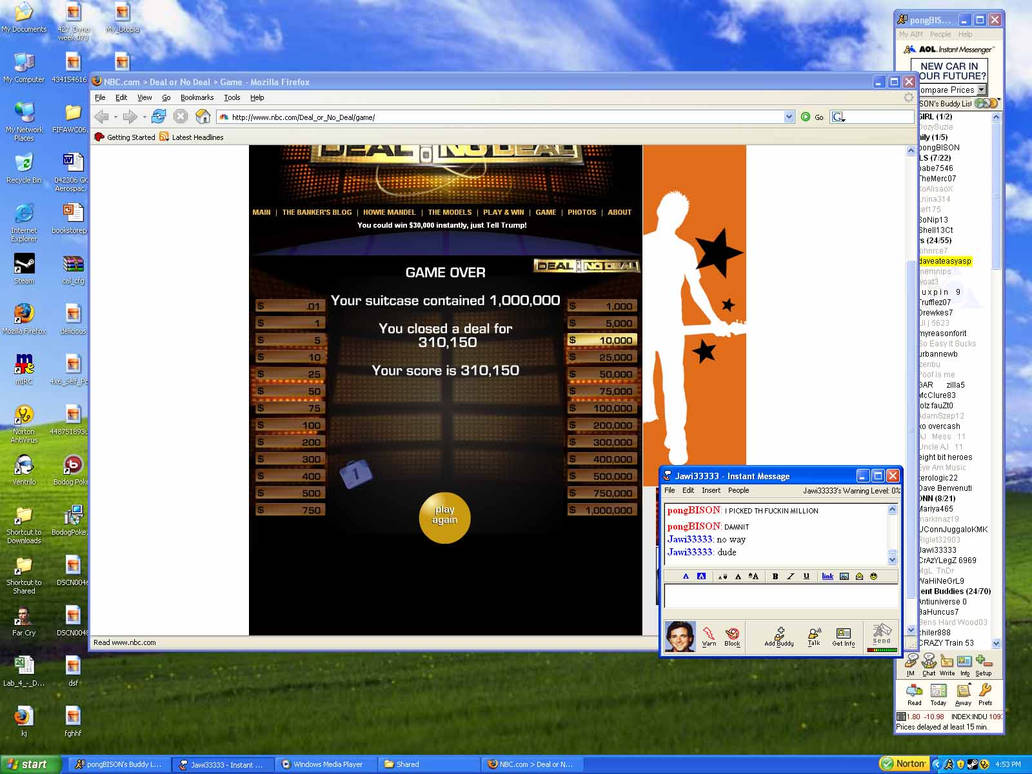This screenshot has height=774, width=1032.
Task: Insert a smiley in the instant message
Action: click(x=873, y=577)
